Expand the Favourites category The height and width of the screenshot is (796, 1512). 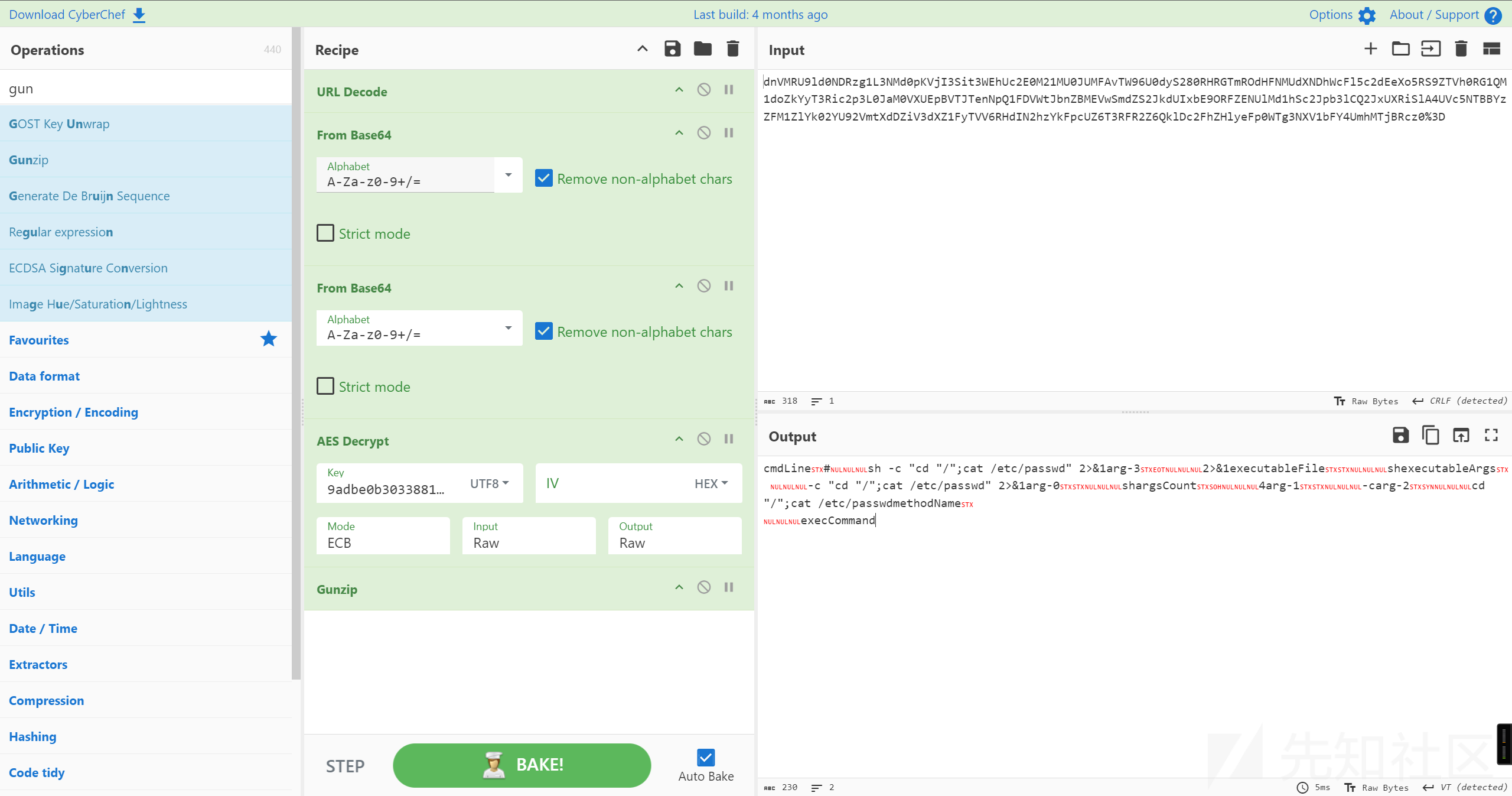(146, 340)
